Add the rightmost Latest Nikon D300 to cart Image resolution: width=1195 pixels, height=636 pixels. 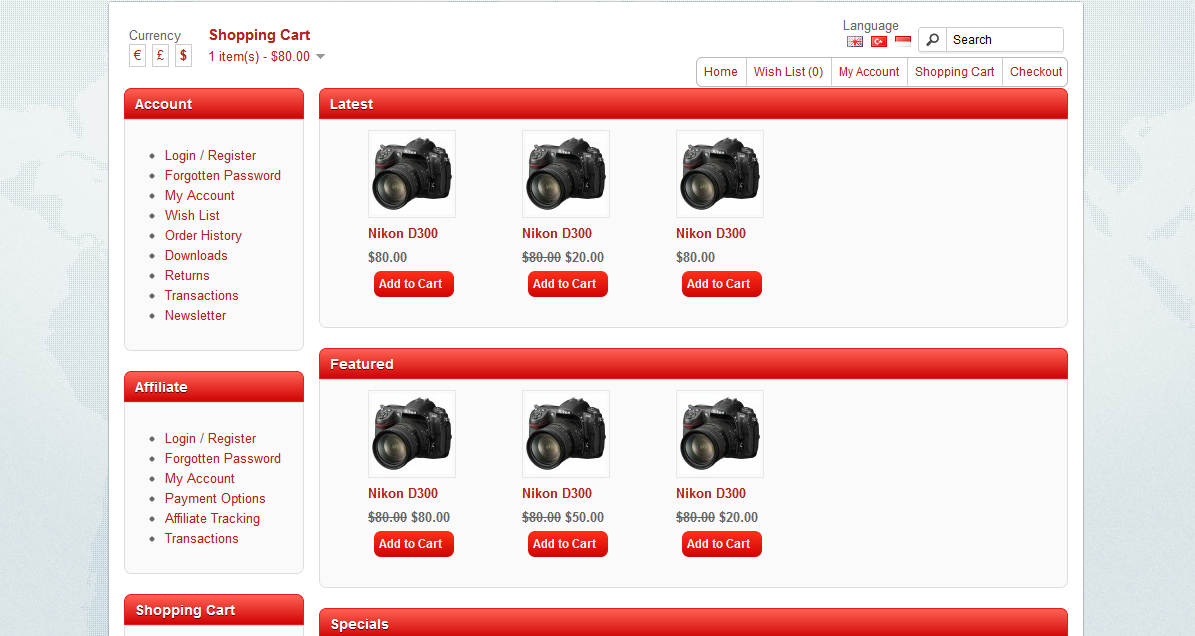point(721,284)
